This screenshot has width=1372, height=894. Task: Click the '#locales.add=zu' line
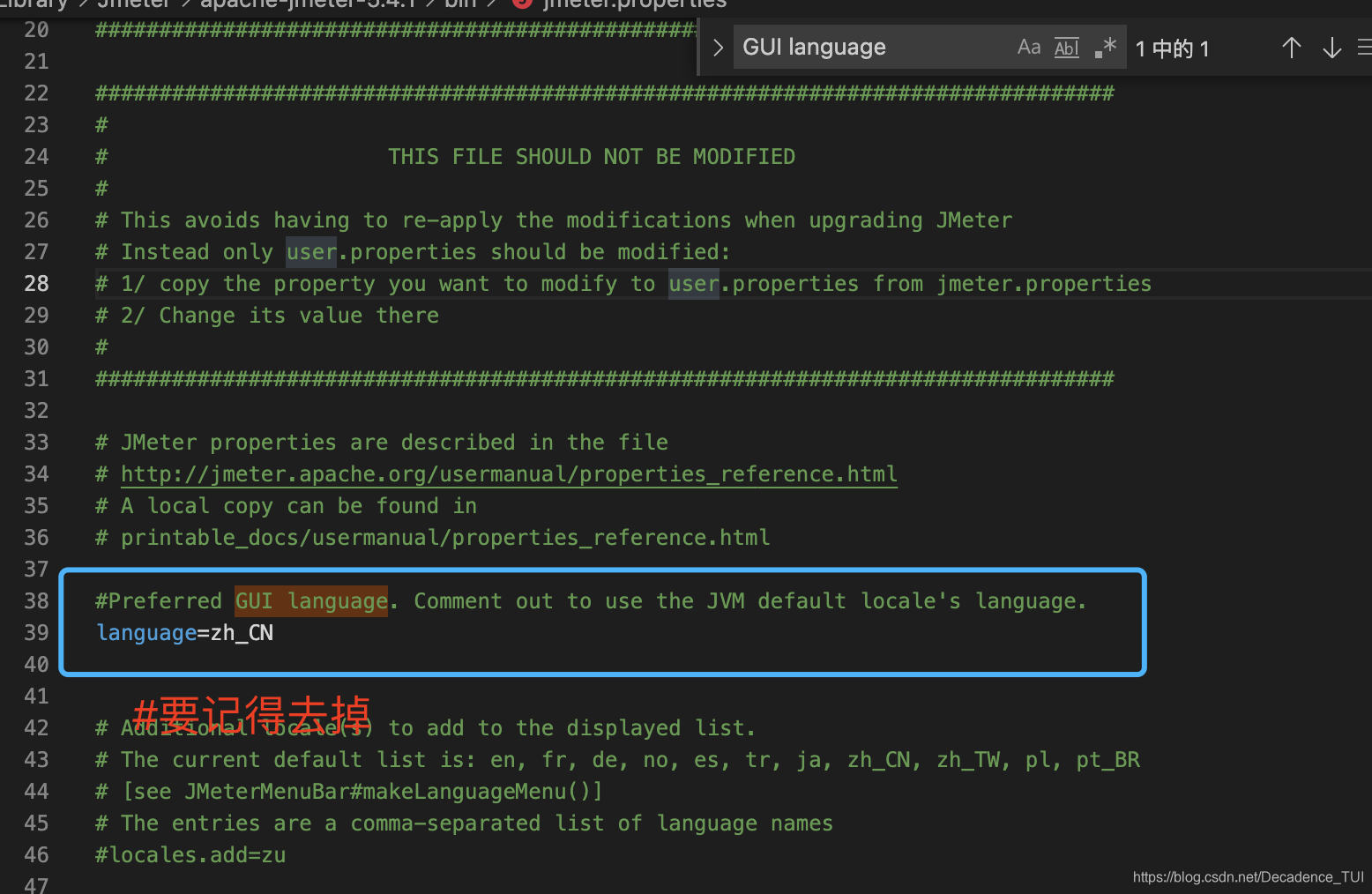(x=190, y=855)
